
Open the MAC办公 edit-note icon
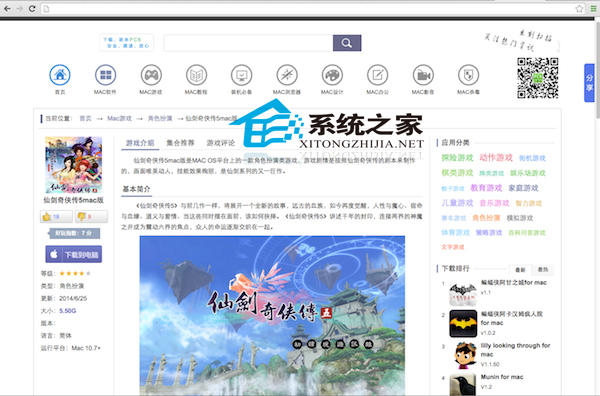(378, 75)
